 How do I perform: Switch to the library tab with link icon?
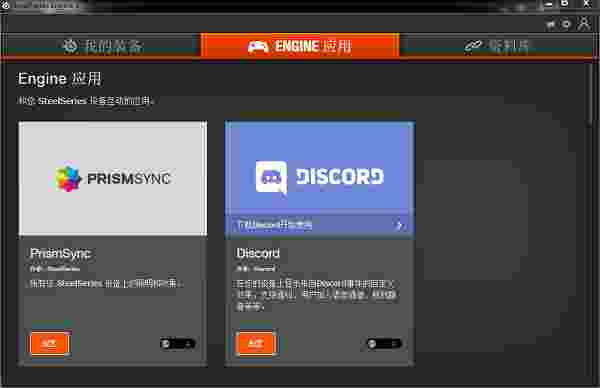497,46
